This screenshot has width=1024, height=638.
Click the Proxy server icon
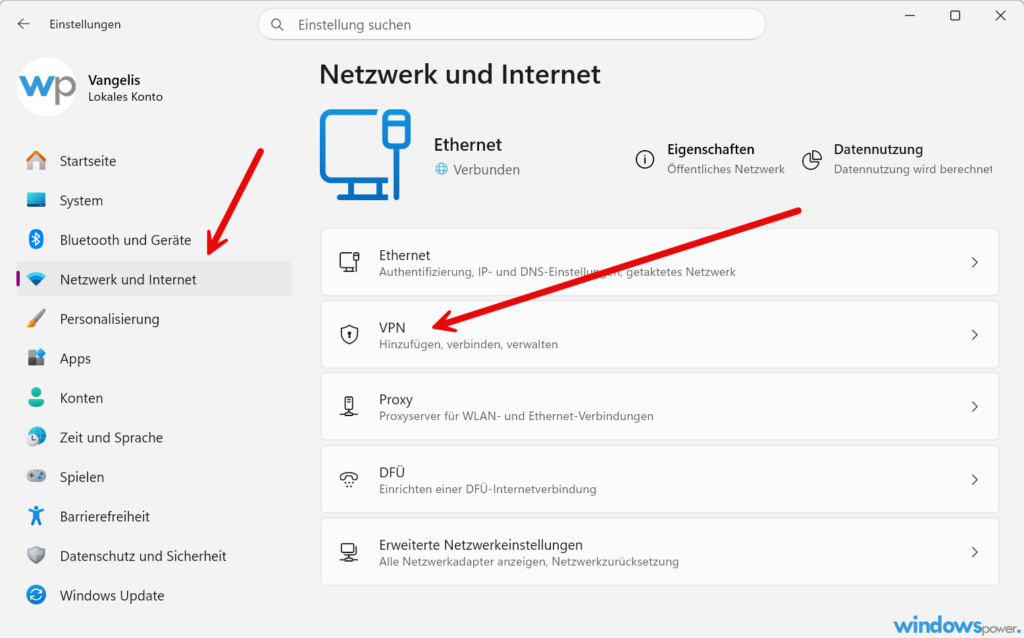tap(349, 406)
